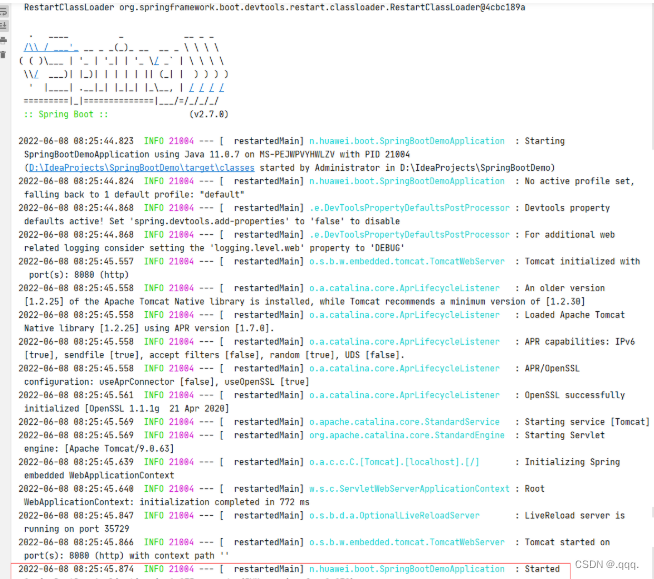The image size is (654, 579).
Task: Click 'No active profile set,' message
Action: (579, 181)
